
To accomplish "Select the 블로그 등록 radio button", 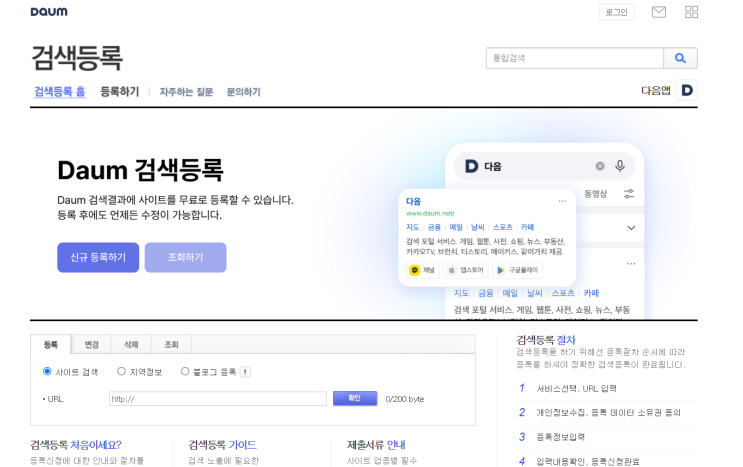I will click(x=185, y=371).
